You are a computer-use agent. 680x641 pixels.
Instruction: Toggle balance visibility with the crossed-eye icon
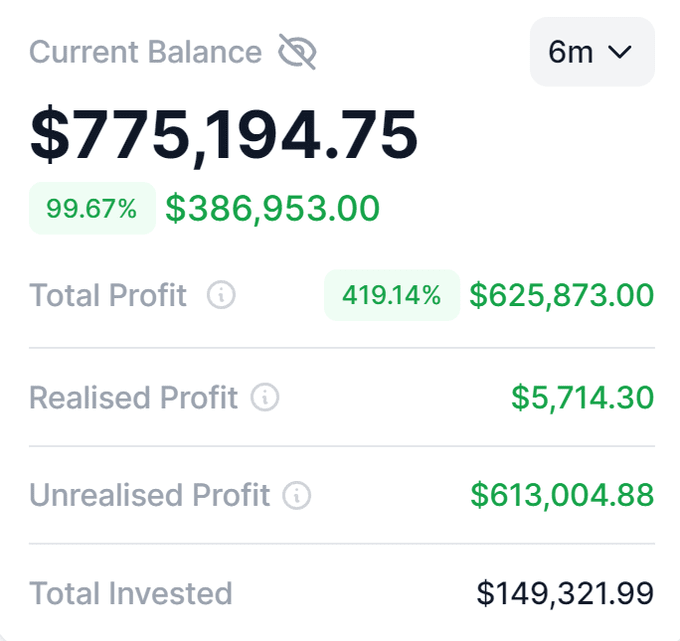point(297,52)
